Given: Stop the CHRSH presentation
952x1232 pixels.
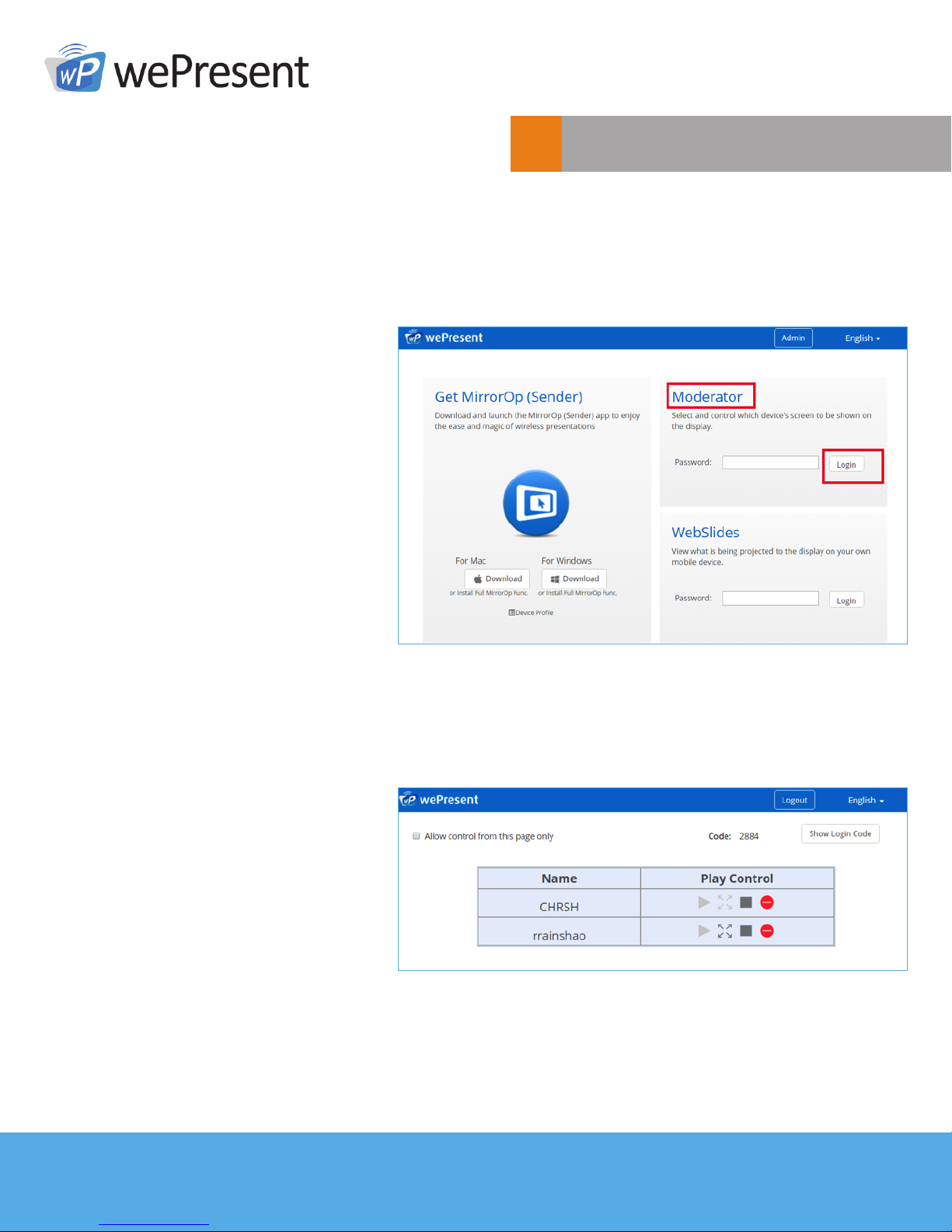Looking at the screenshot, I should tap(746, 902).
